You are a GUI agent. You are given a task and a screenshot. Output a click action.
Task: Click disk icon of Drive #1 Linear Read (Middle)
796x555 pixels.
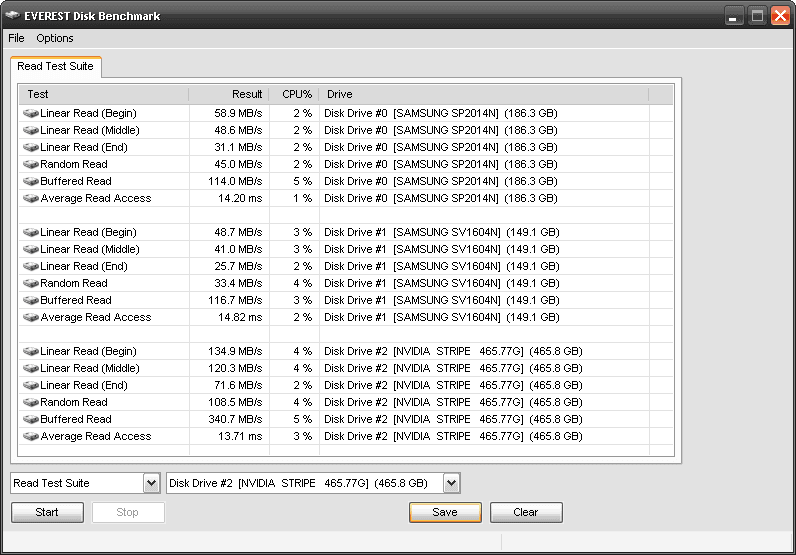pos(31,249)
